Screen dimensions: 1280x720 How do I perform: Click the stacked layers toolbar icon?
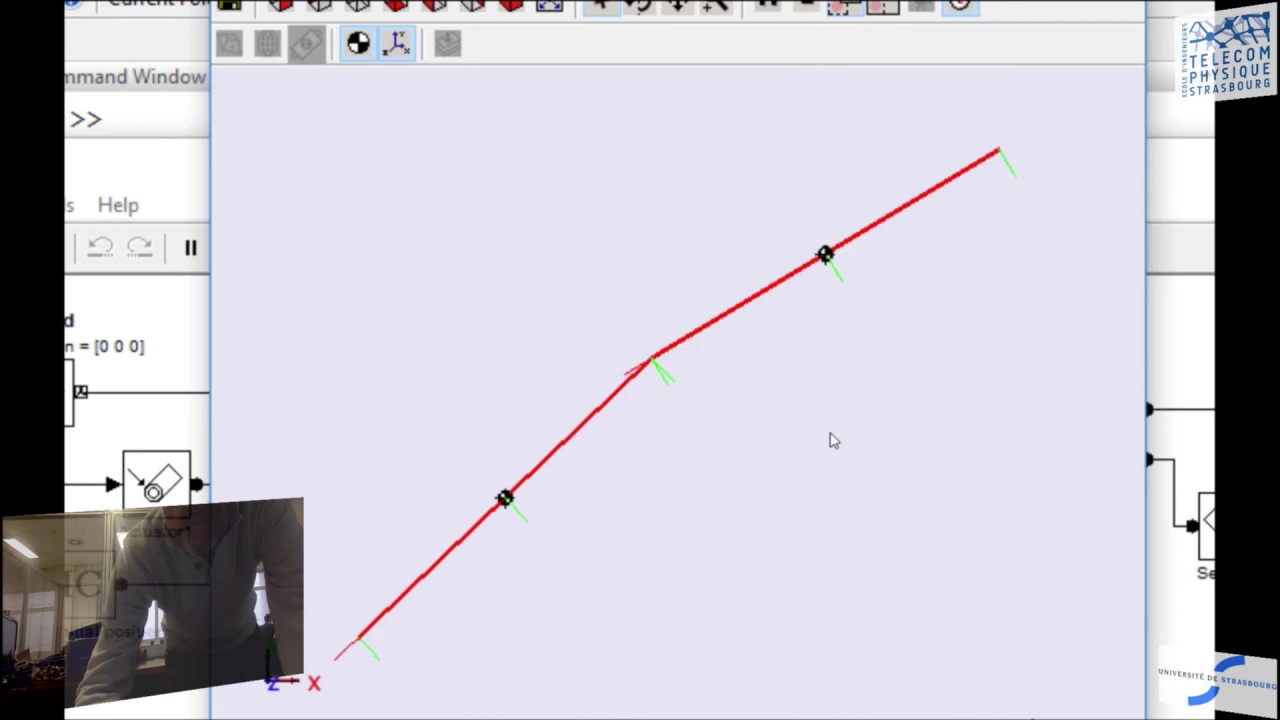point(447,43)
